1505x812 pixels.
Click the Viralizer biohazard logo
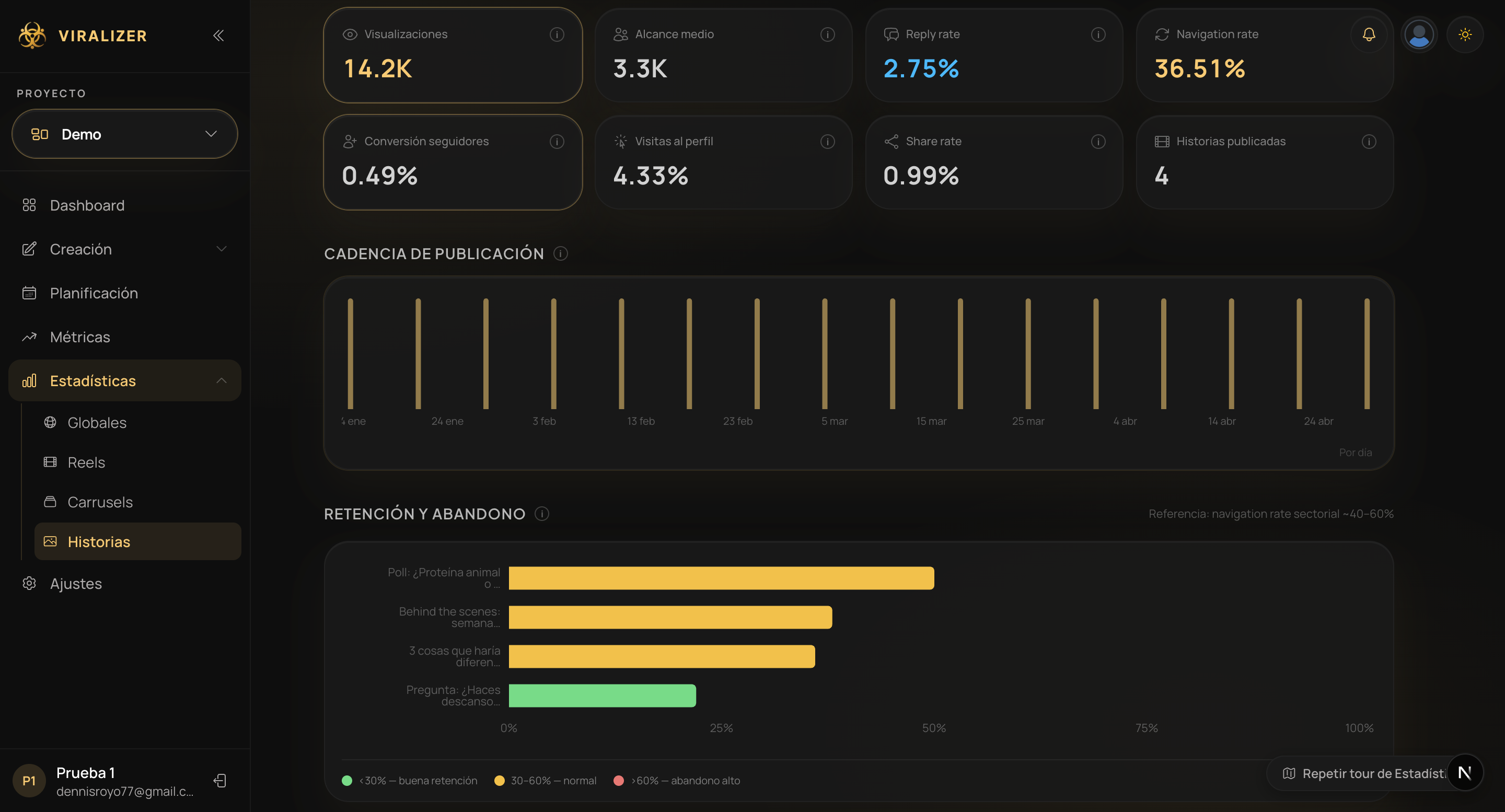pos(32,36)
